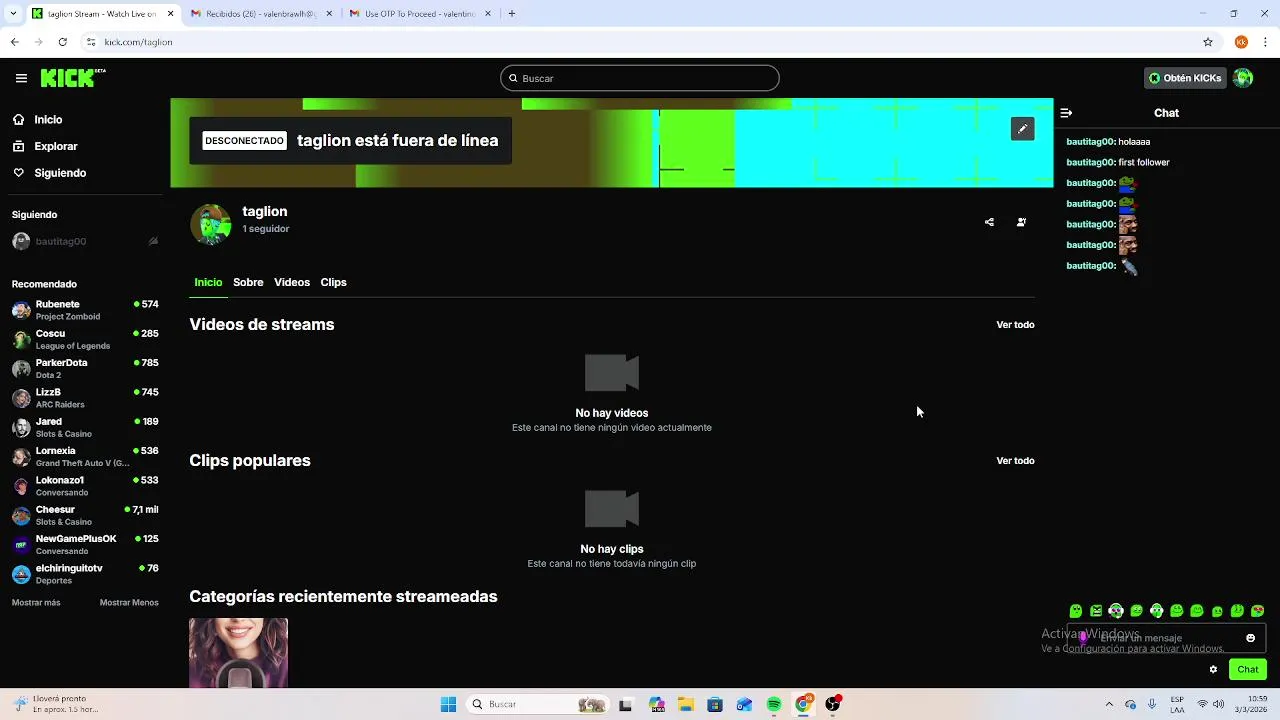The height and width of the screenshot is (720, 1280).
Task: Collapse recommended list with Mostrar Menos
Action: [x=129, y=603]
